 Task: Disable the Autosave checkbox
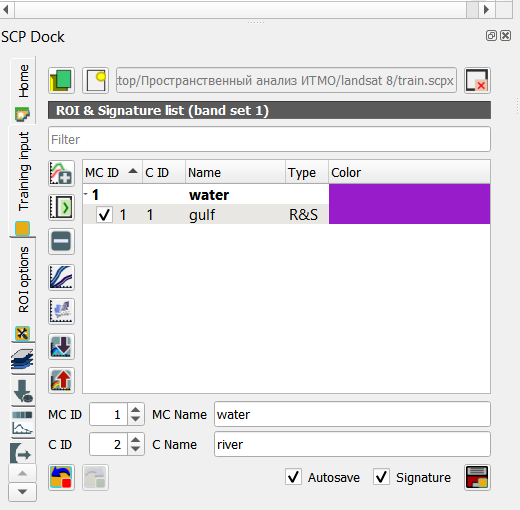click(x=294, y=477)
